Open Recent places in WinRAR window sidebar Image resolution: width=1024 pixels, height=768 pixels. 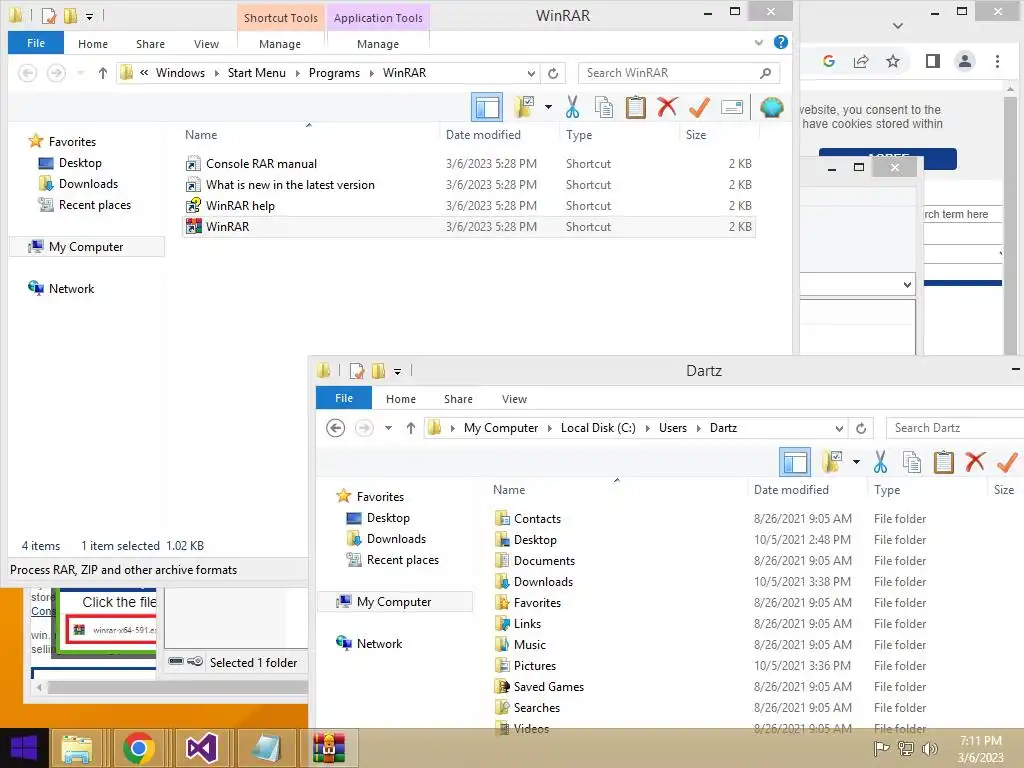pos(95,205)
